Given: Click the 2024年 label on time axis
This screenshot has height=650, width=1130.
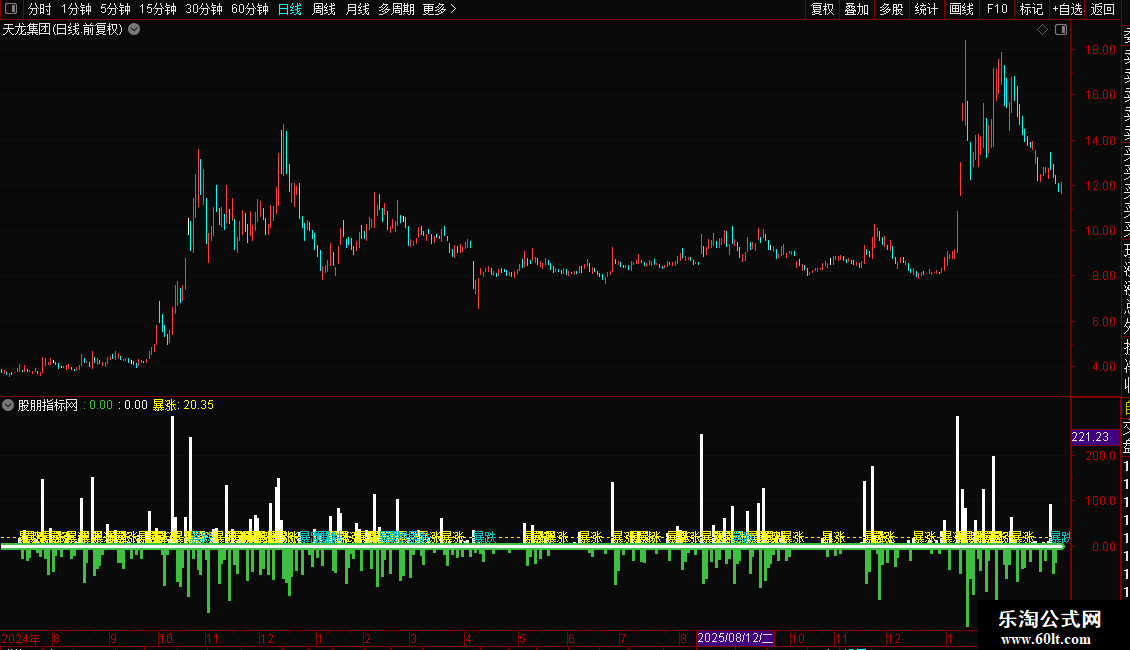Looking at the screenshot, I should 21,638.
